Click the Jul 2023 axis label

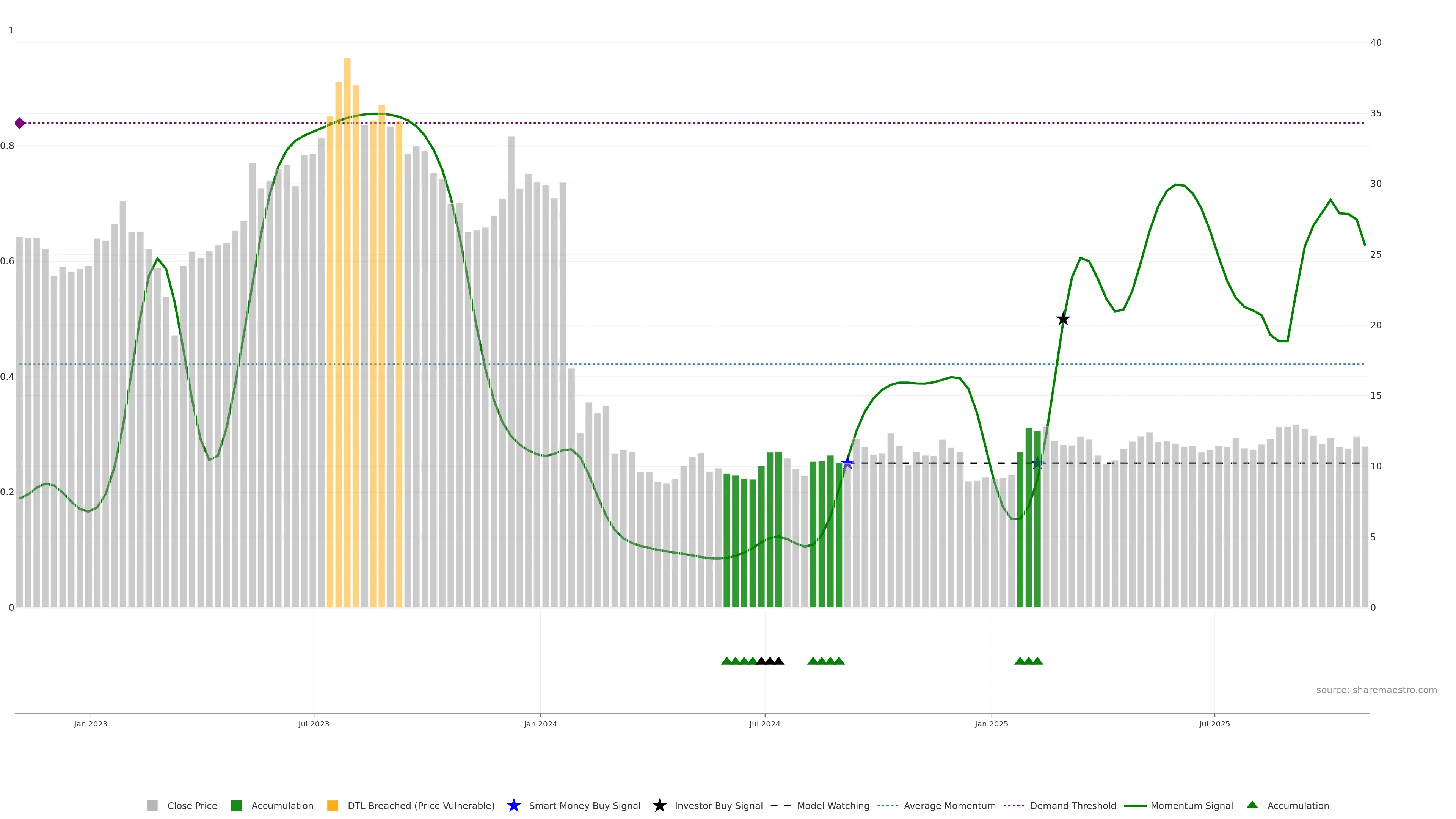[x=314, y=724]
